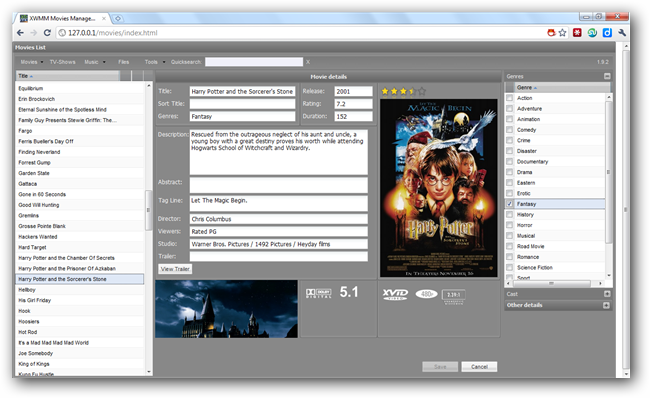Click the blue 'd' extension icon
Screen dimensions: 650x398
coord(607,33)
